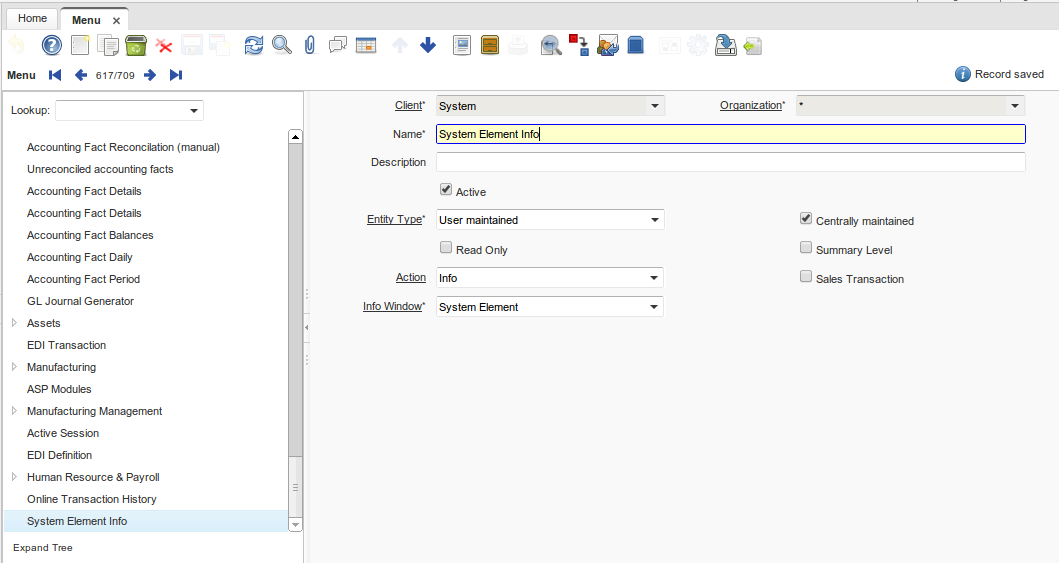Toggle the Active checkbox
This screenshot has width=1059, height=563.
tap(446, 190)
